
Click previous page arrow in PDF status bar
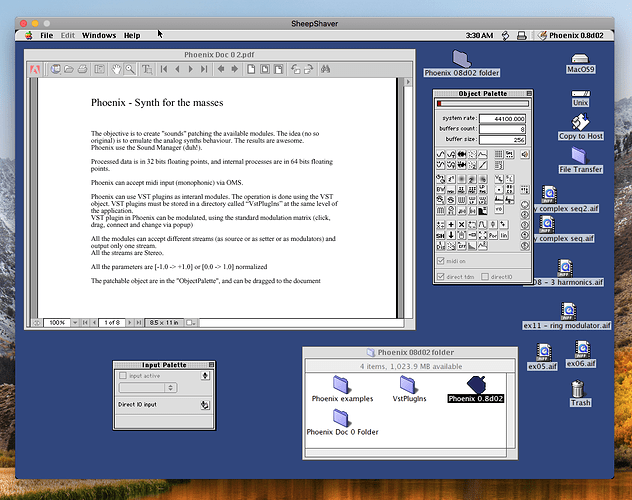[x=94, y=323]
